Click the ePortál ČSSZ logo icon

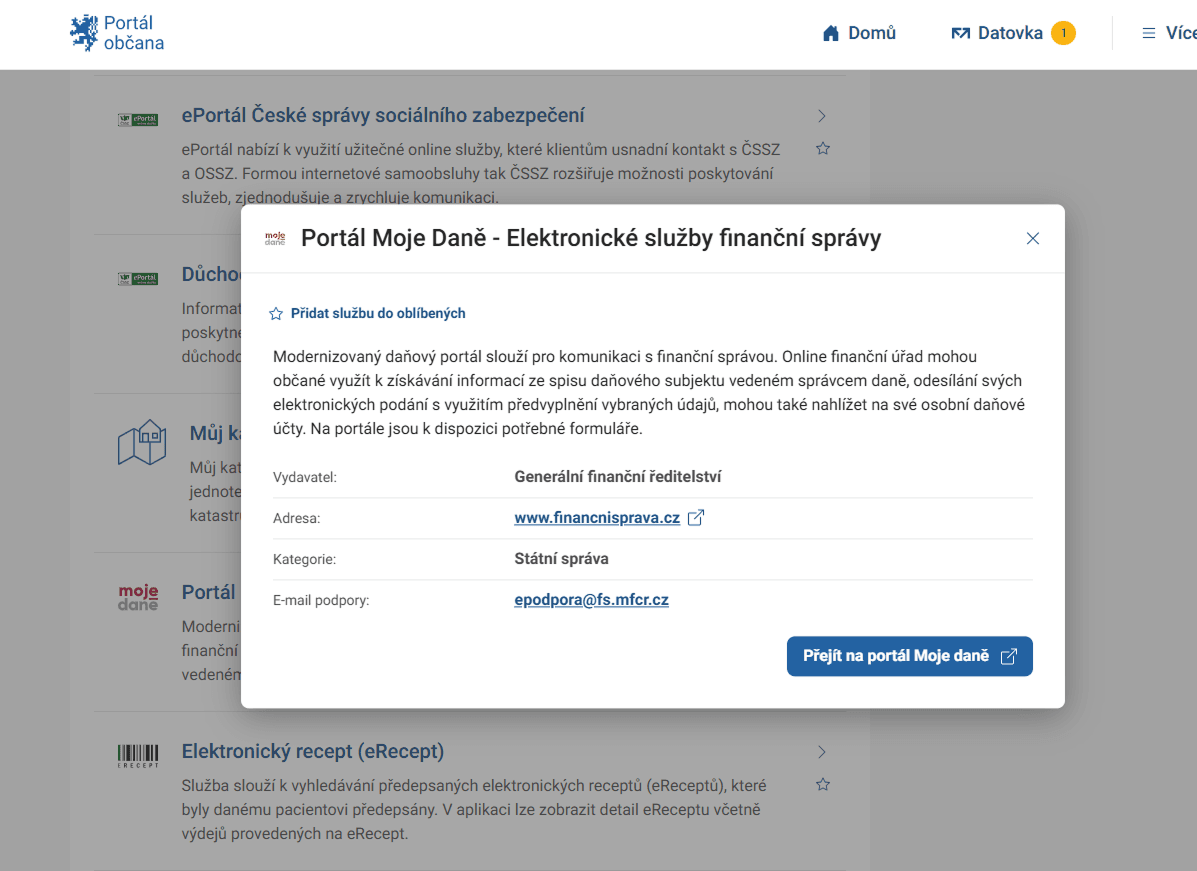point(138,120)
